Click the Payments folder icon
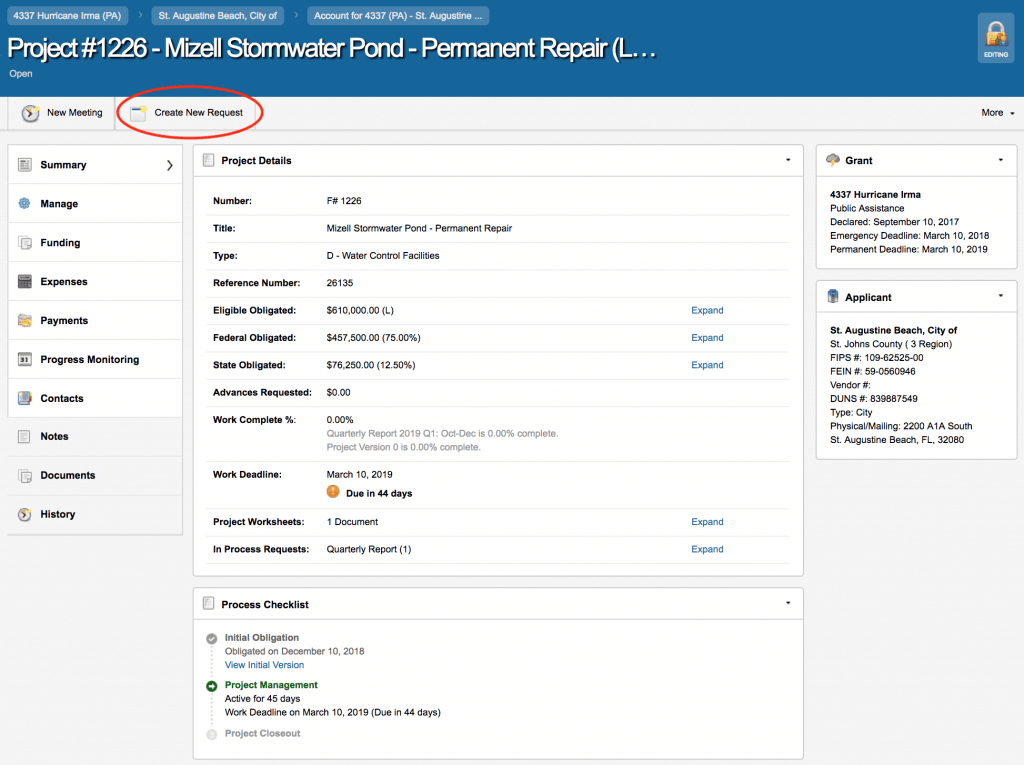The height and width of the screenshot is (765, 1024). (x=25, y=321)
